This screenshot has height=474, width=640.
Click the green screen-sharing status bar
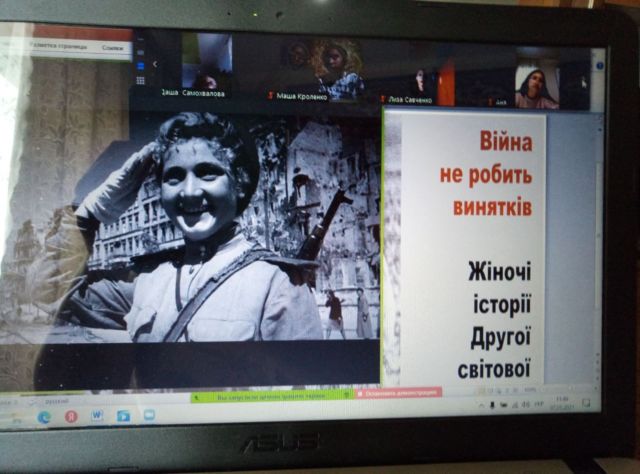coord(272,396)
